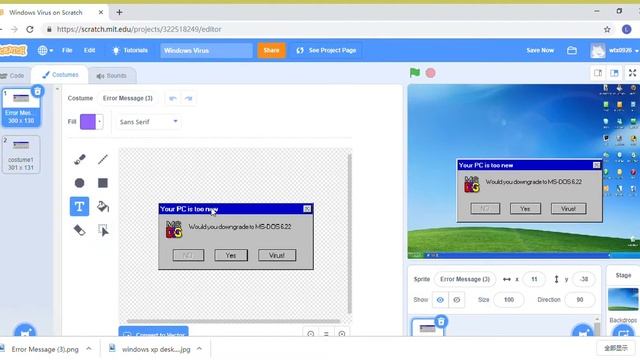This screenshot has height=360, width=640.
Task: Enter full screen stage mode
Action: [632, 73]
